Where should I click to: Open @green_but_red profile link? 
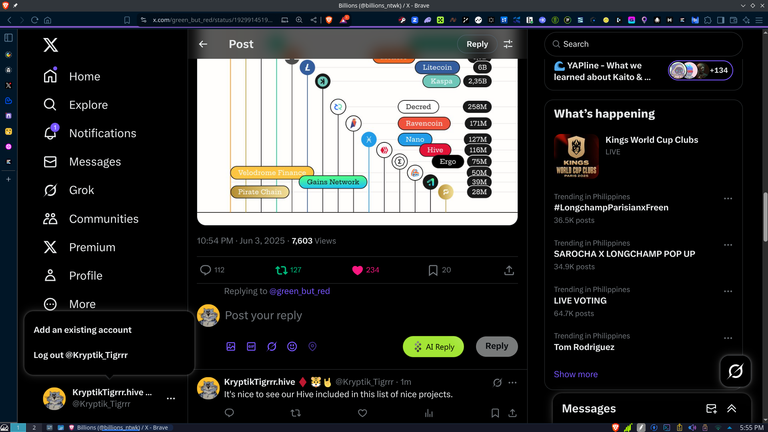(299, 291)
